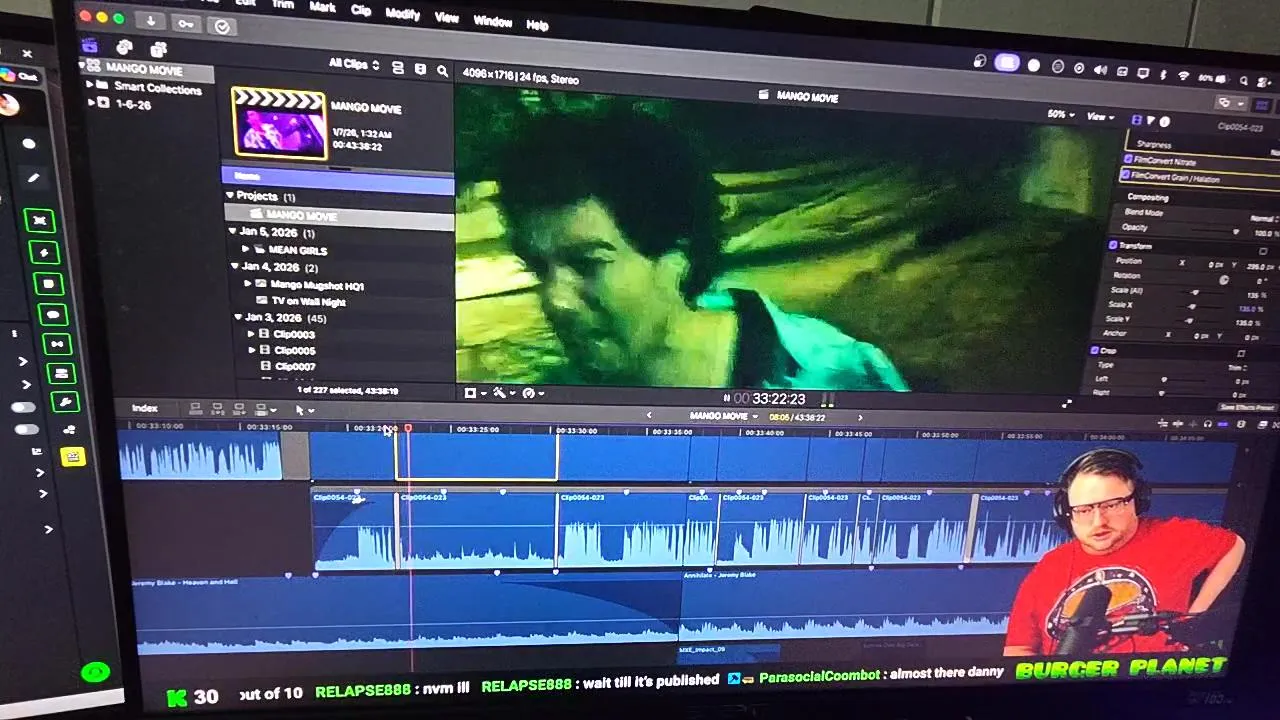Open the MANGO MOVIE timeline title dropdown
The width and height of the screenshot is (1280, 720).
point(724,416)
